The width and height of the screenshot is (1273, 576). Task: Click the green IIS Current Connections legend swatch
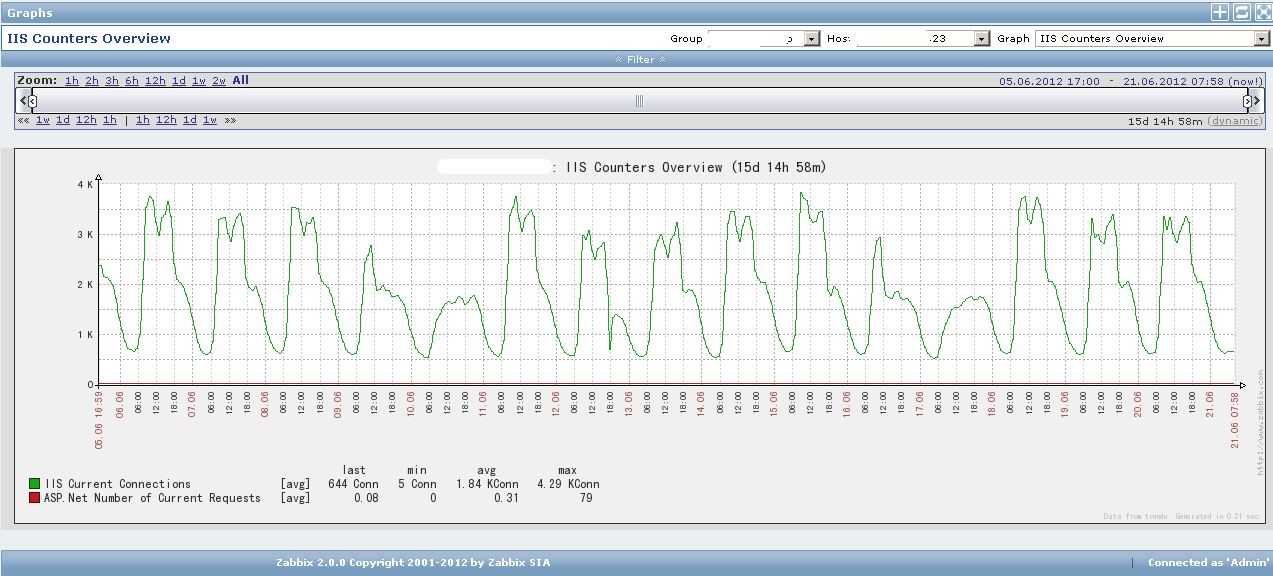(34, 484)
